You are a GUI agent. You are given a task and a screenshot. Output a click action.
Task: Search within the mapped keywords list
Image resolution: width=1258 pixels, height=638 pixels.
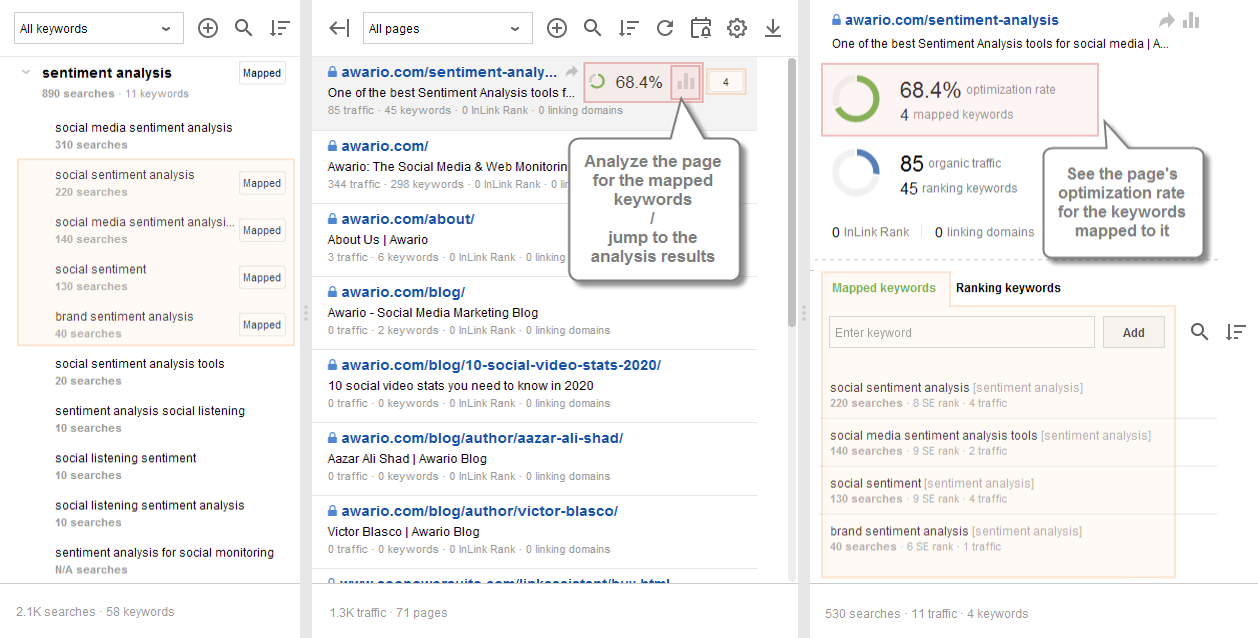pyautogui.click(x=1199, y=332)
